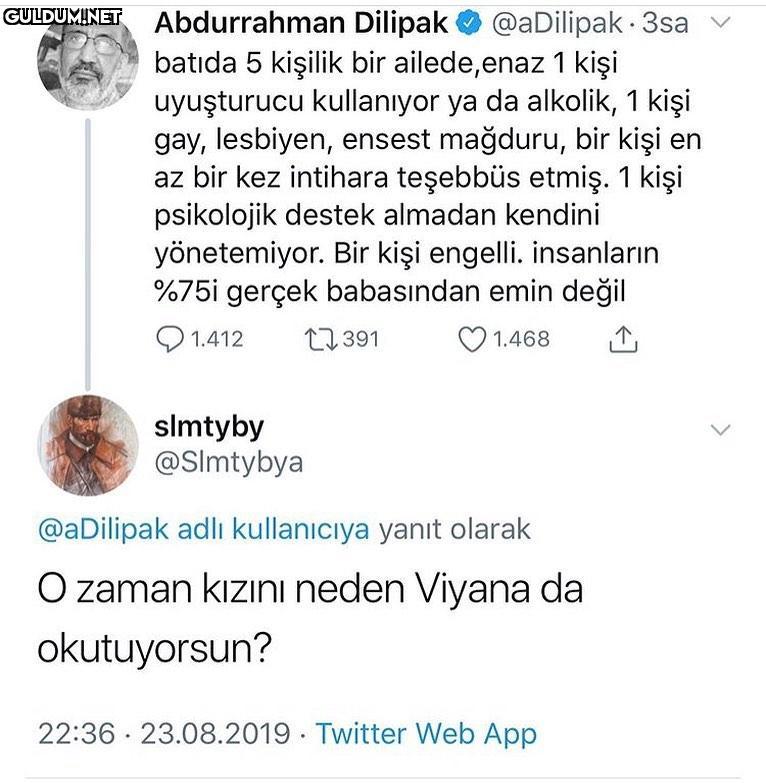Open Abdurrahman Dilipak's profile picture
Screen dimensions: 766x783
[87, 62]
